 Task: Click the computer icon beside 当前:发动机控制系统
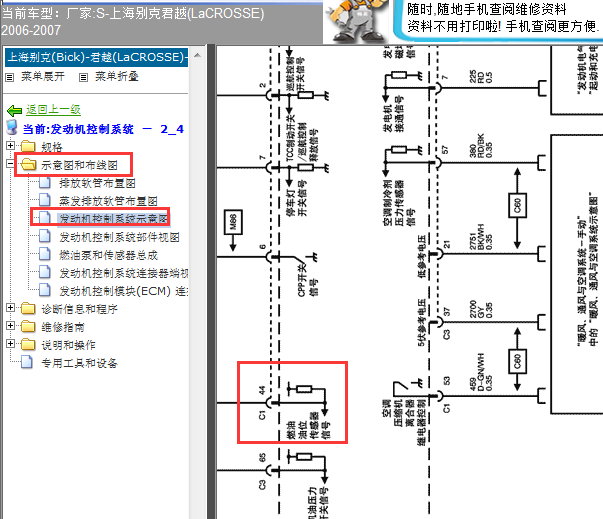[x=12, y=127]
